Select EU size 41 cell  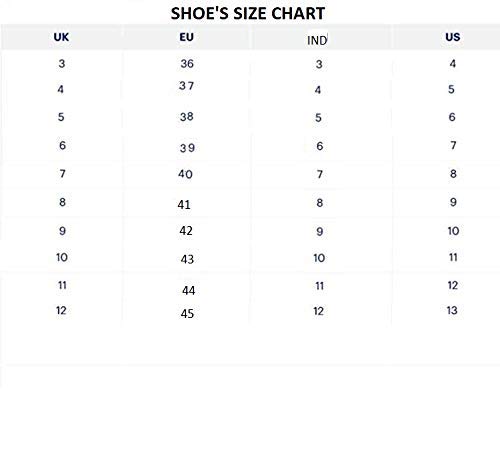[x=184, y=205]
